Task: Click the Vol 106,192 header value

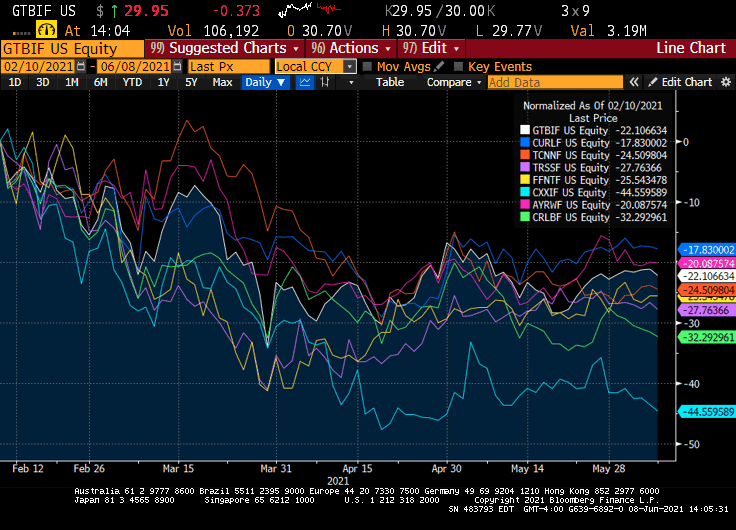Action: (x=214, y=31)
